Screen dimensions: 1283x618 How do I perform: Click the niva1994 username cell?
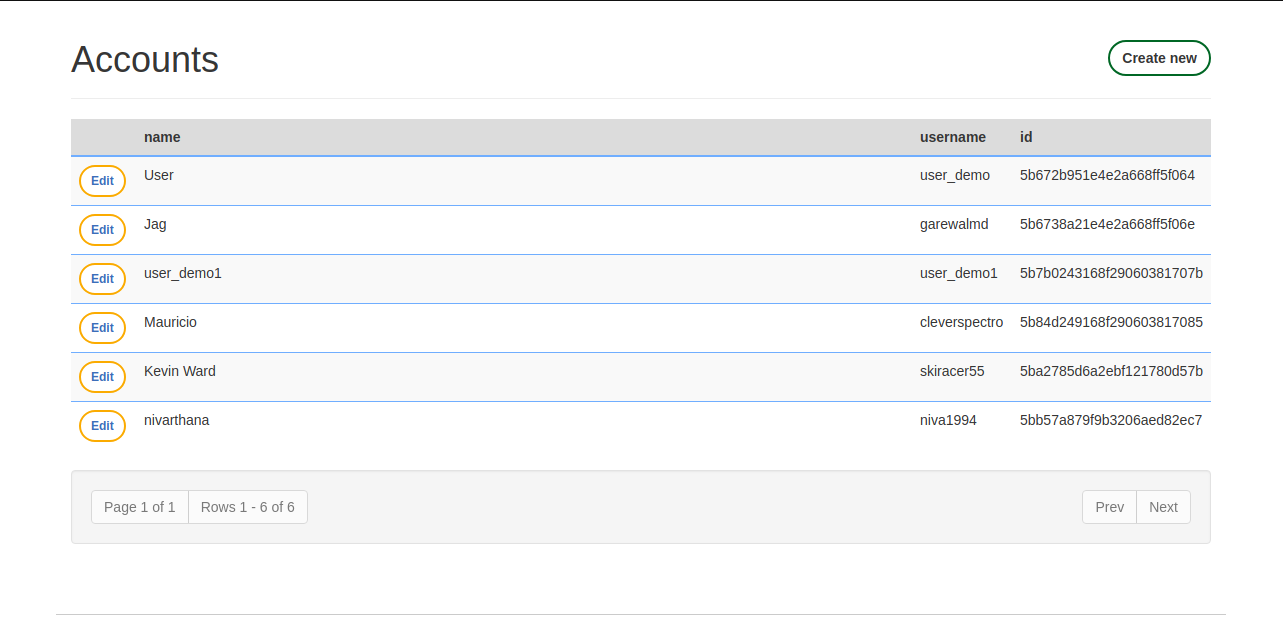coord(948,420)
